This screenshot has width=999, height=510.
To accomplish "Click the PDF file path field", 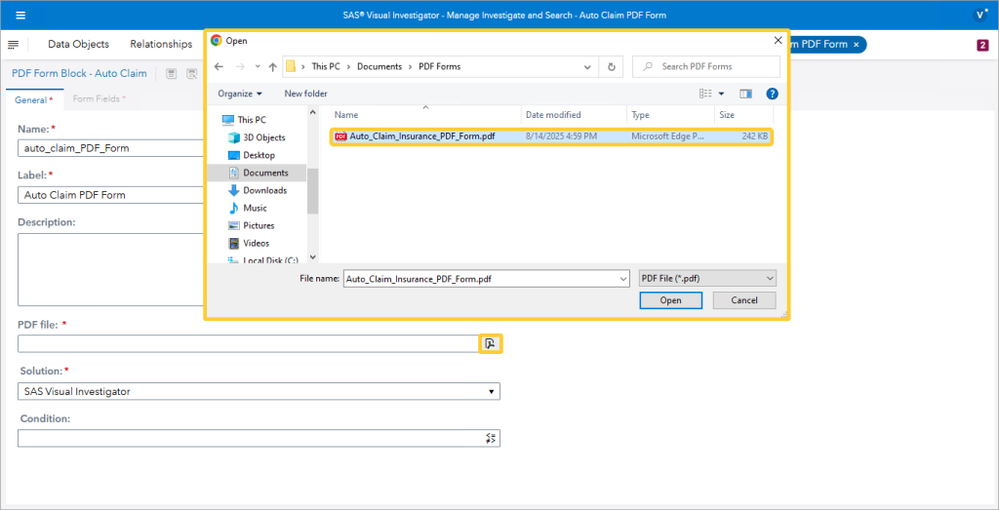I will (x=248, y=344).
